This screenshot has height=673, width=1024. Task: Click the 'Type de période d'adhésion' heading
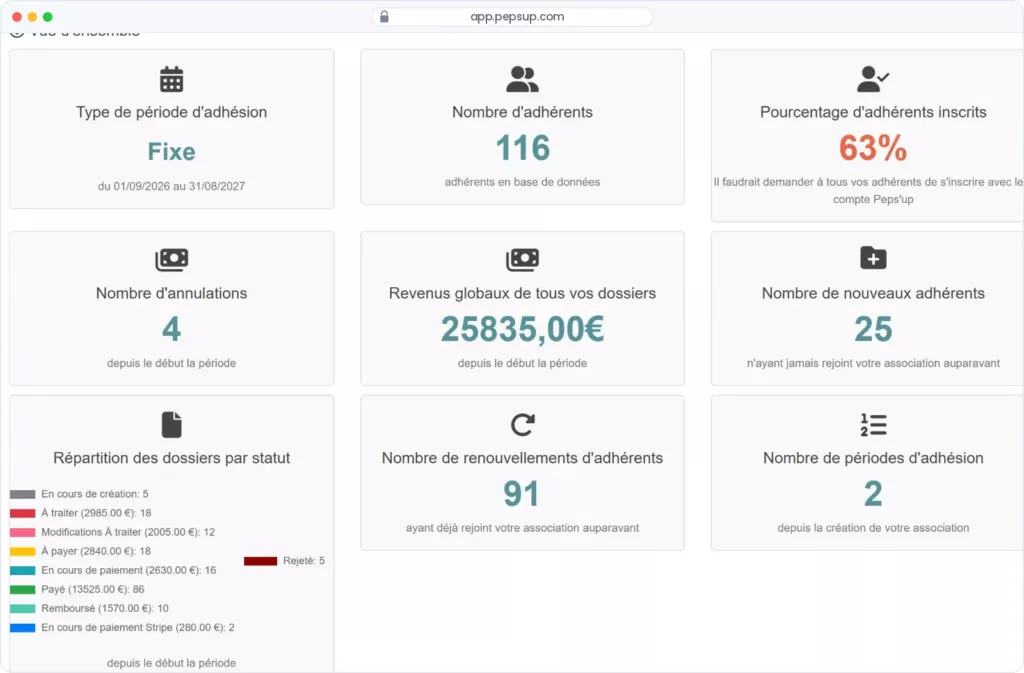pyautogui.click(x=172, y=112)
